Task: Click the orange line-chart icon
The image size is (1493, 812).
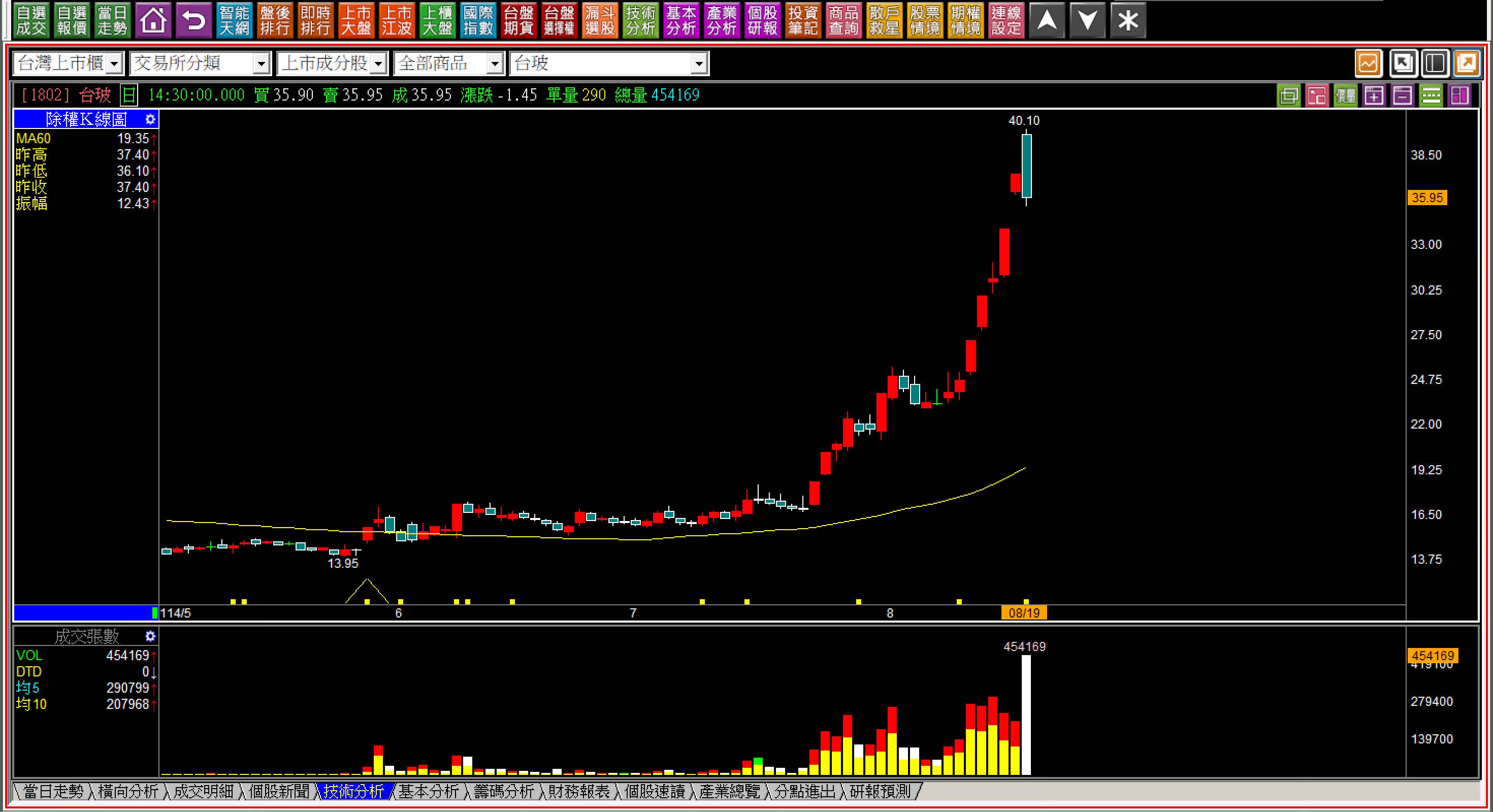Action: click(1369, 63)
